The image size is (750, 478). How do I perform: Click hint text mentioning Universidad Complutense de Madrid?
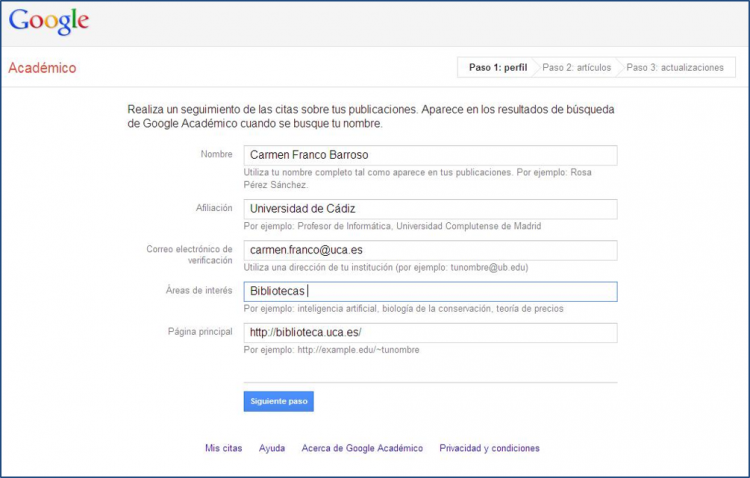point(392,226)
